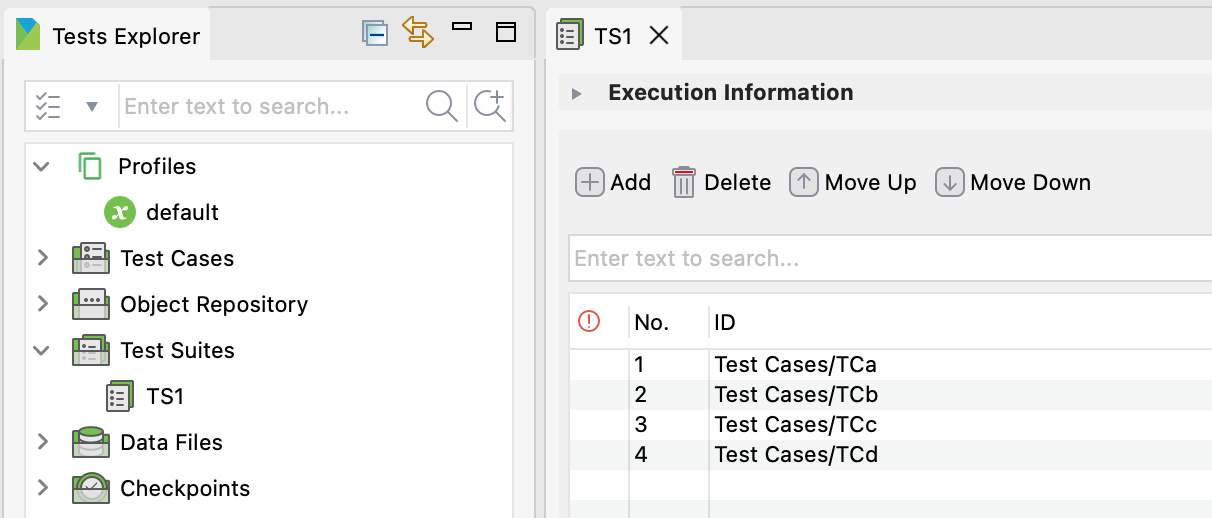Viewport: 1212px width, 518px height.
Task: Click the search magnifier icon
Action: coord(441,106)
